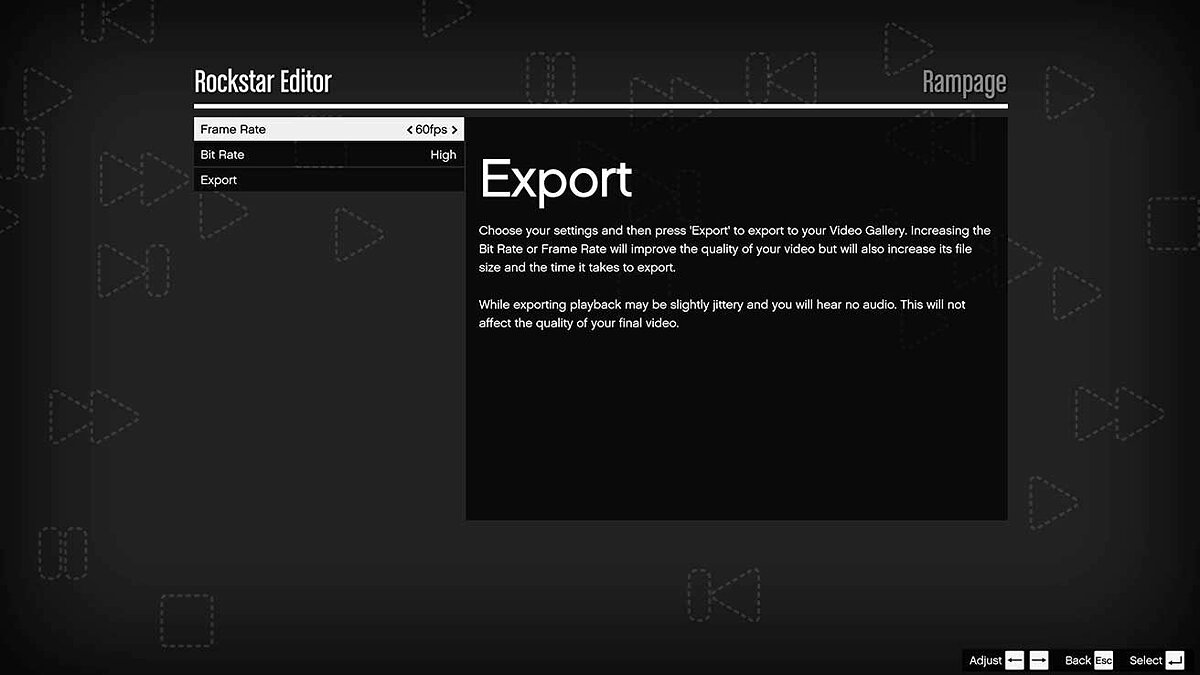
Task: Increase frame rate with the right chevron
Action: click(454, 130)
